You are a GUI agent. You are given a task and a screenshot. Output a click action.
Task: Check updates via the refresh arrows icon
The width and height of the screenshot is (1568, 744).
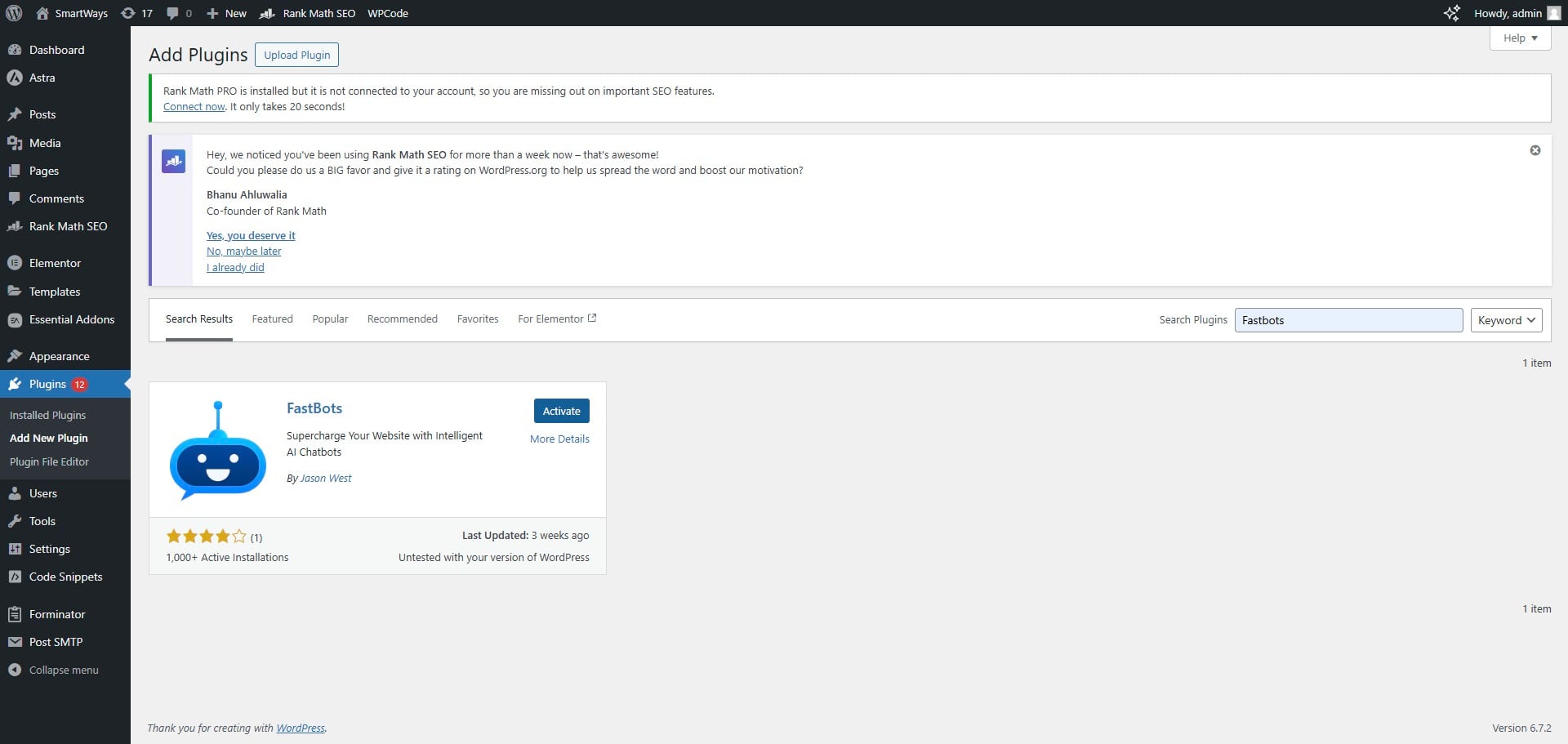pos(128,13)
